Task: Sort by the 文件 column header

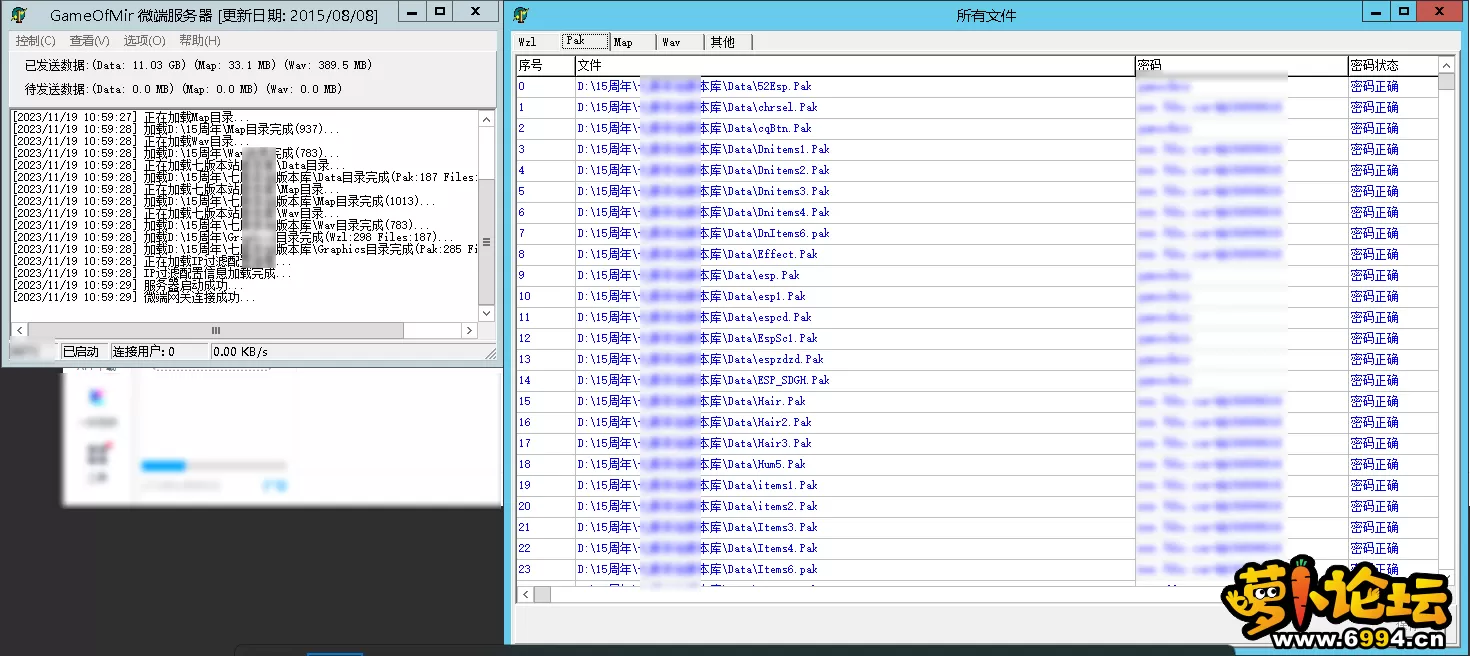Action: [855, 65]
